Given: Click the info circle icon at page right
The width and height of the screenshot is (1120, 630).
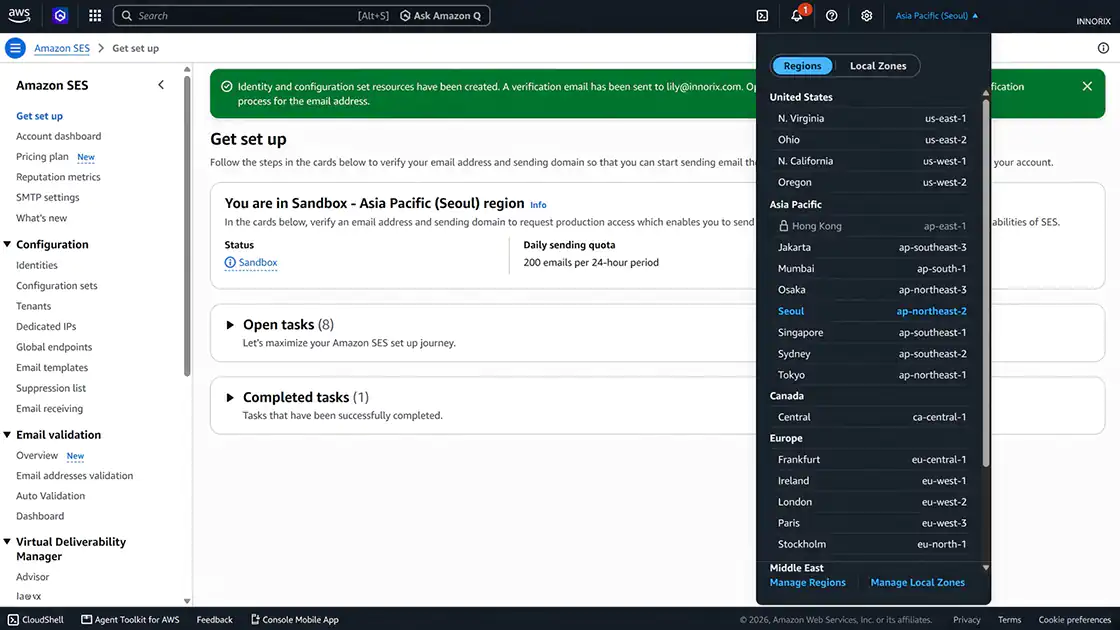Looking at the screenshot, I should pos(1103,48).
